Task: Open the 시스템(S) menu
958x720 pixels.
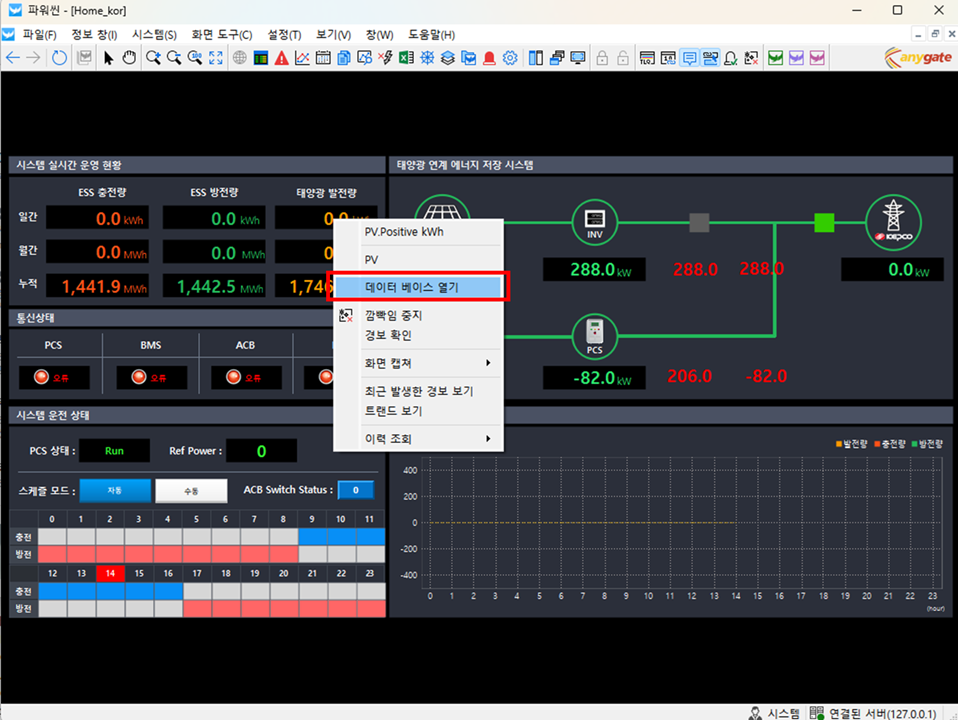Action: tap(154, 34)
